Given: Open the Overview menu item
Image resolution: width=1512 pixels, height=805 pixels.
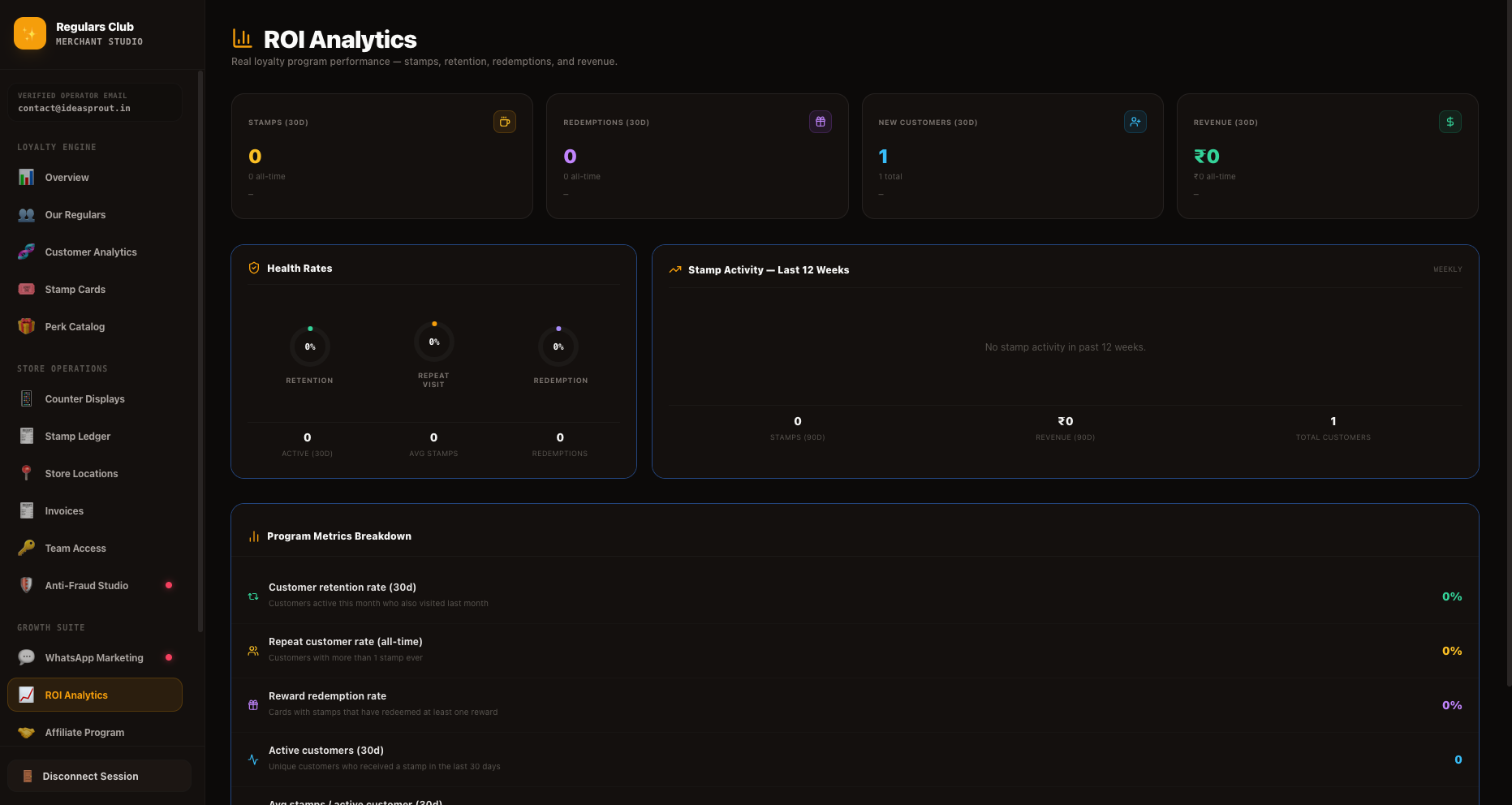Looking at the screenshot, I should [x=95, y=177].
